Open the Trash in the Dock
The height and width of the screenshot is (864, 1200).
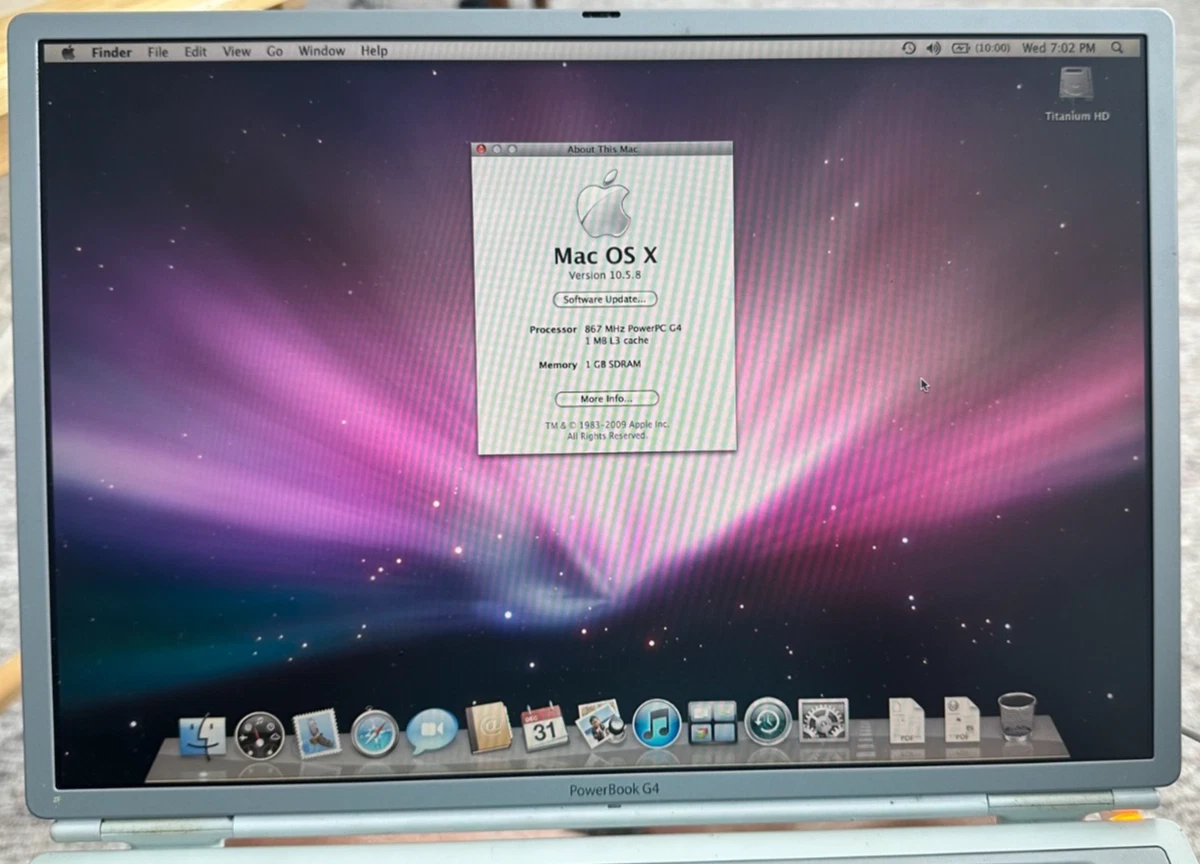(x=1017, y=716)
